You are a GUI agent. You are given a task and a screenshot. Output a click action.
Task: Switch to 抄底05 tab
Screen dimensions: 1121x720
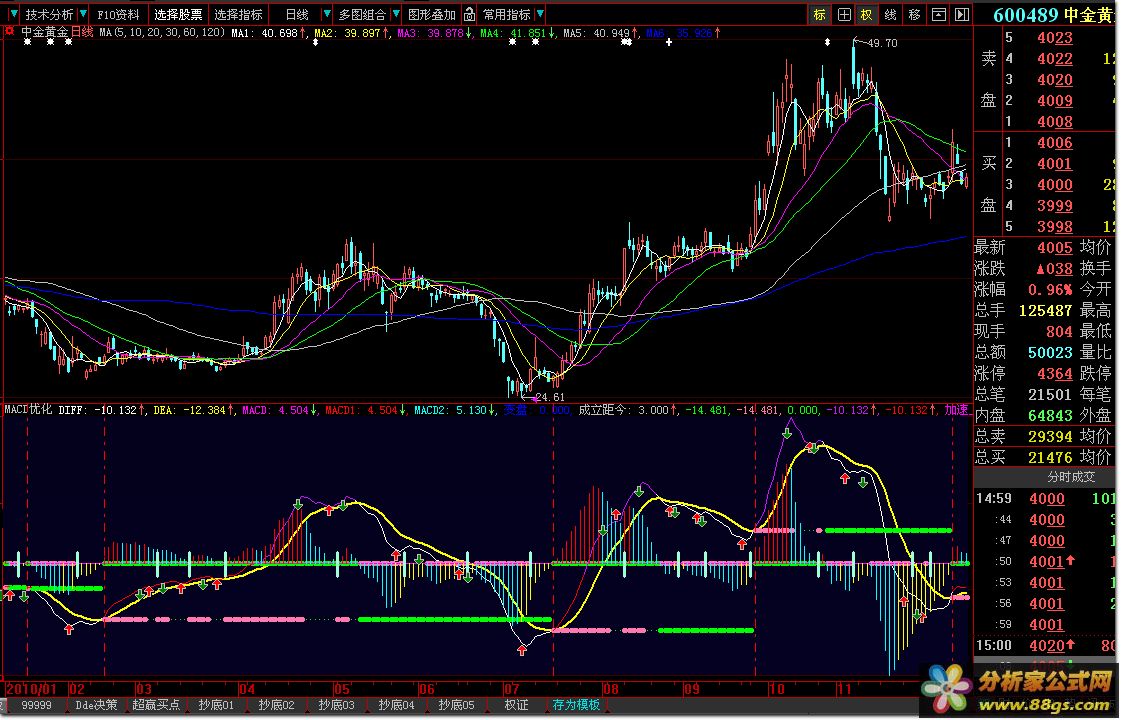(x=456, y=705)
